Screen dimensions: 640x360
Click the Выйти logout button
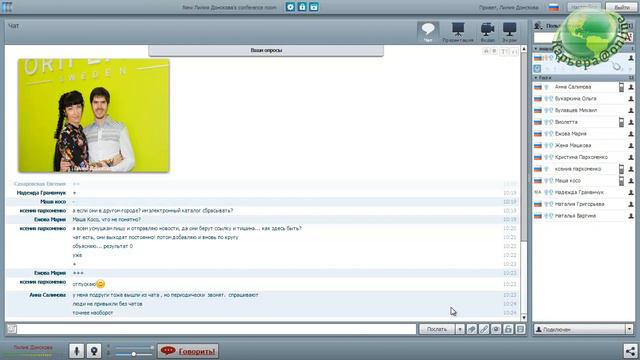622,7
